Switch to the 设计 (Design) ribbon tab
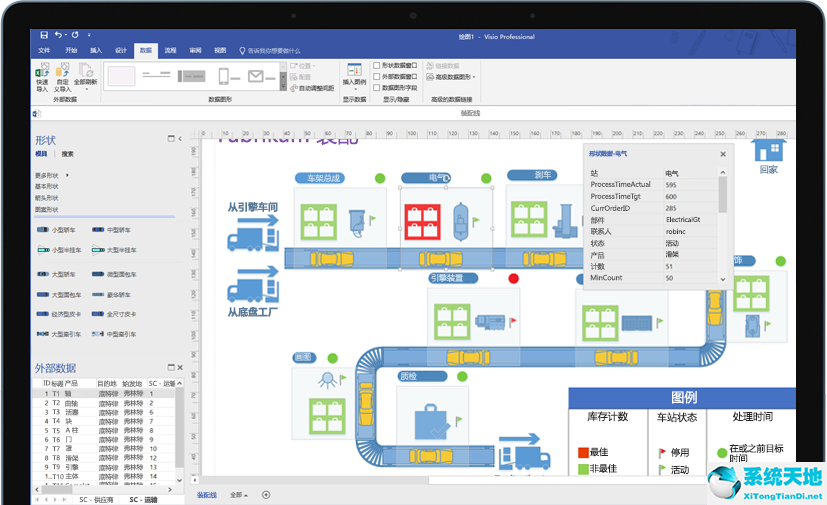 click(x=121, y=51)
